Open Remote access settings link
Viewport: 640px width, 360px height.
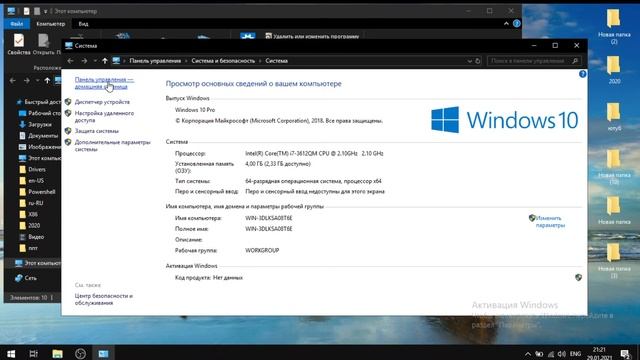click(104, 117)
